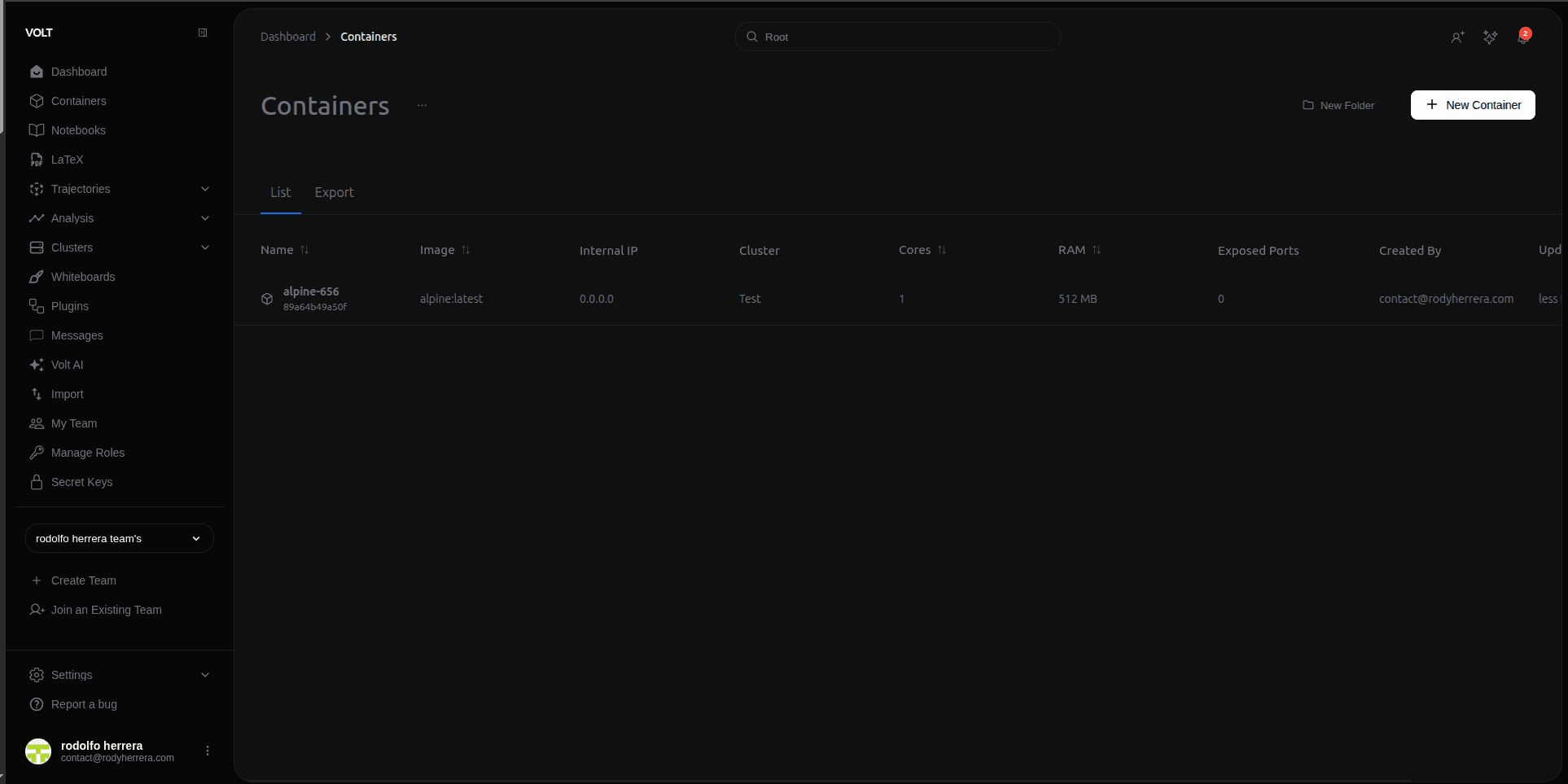
Task: Select the Notebooks icon in the sidebar
Action: click(37, 130)
